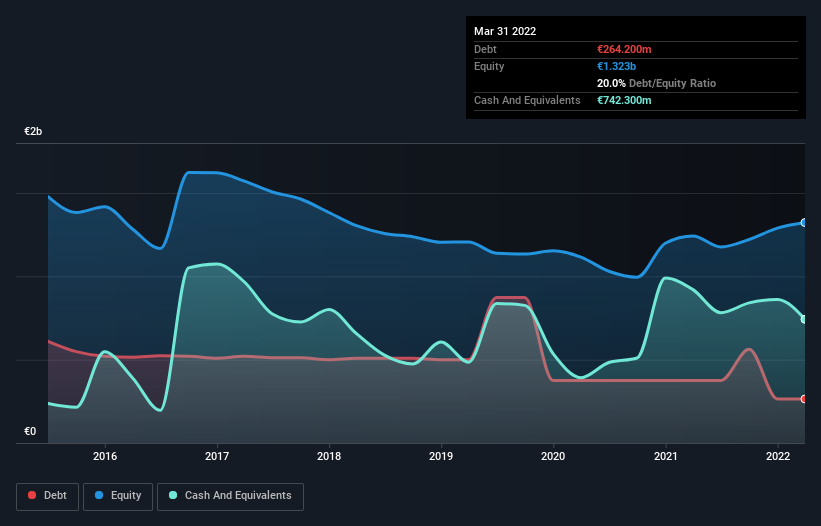Screen dimensions: 821x526
Task: Click the 20.0% Debt/Equity Ratio text
Action: pos(657,83)
